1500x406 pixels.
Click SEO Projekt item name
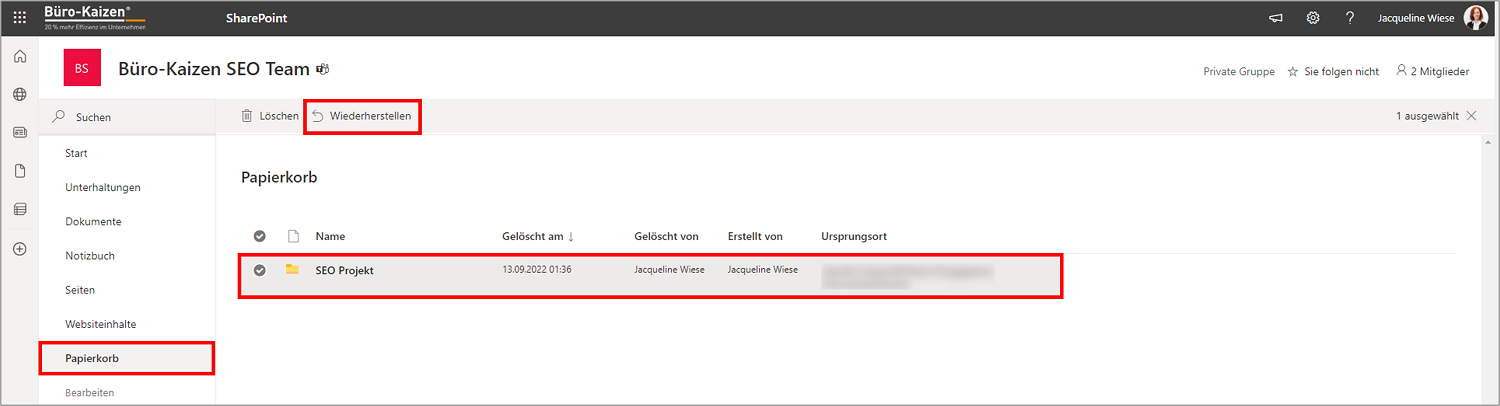point(344,270)
